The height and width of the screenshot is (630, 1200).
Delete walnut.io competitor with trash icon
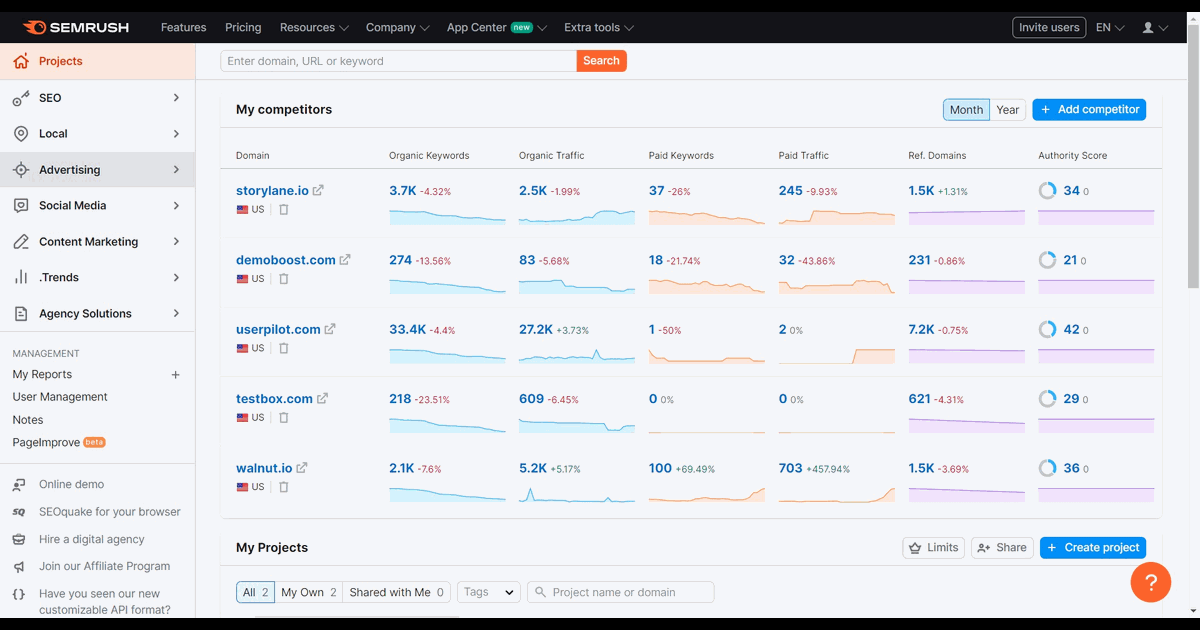pos(284,487)
